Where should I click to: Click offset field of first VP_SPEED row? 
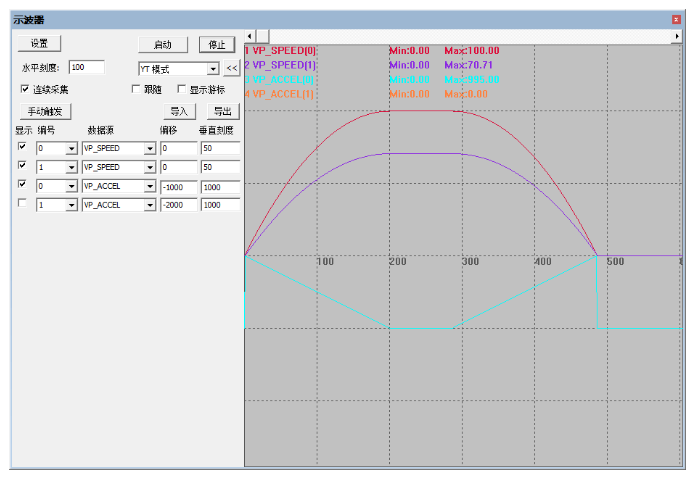179,148
